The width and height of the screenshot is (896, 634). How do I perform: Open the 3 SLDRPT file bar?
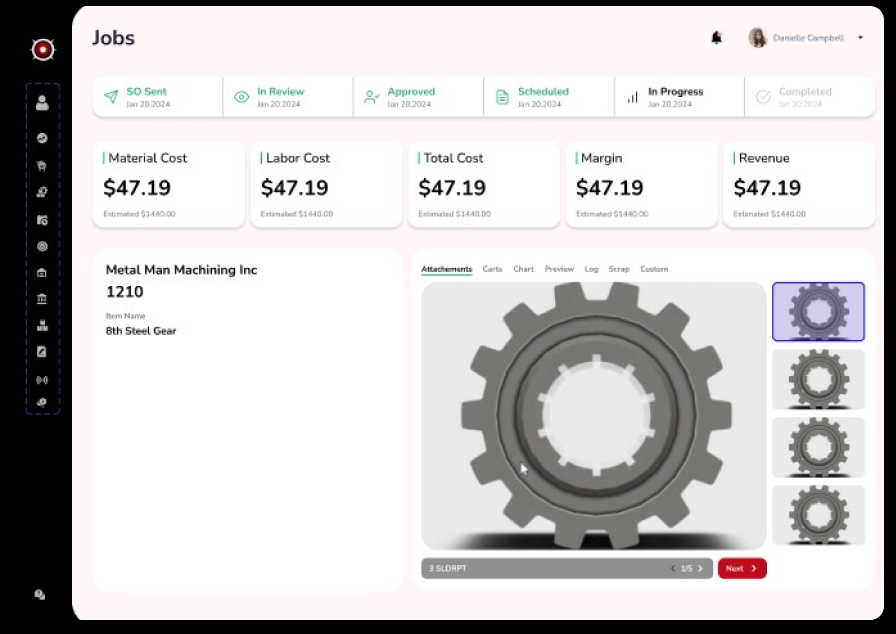[x=447, y=568]
